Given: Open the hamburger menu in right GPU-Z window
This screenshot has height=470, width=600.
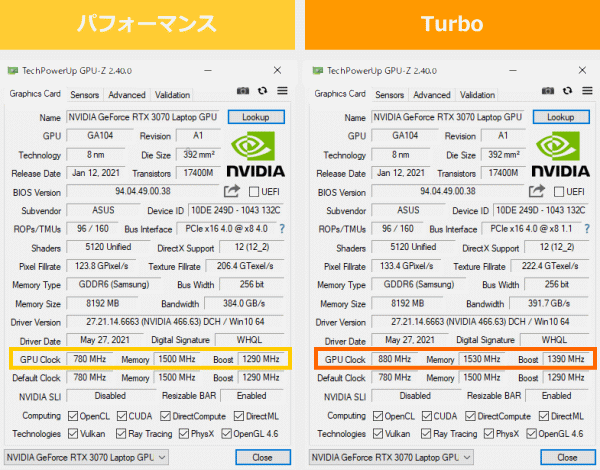Looking at the screenshot, I should (x=587, y=91).
